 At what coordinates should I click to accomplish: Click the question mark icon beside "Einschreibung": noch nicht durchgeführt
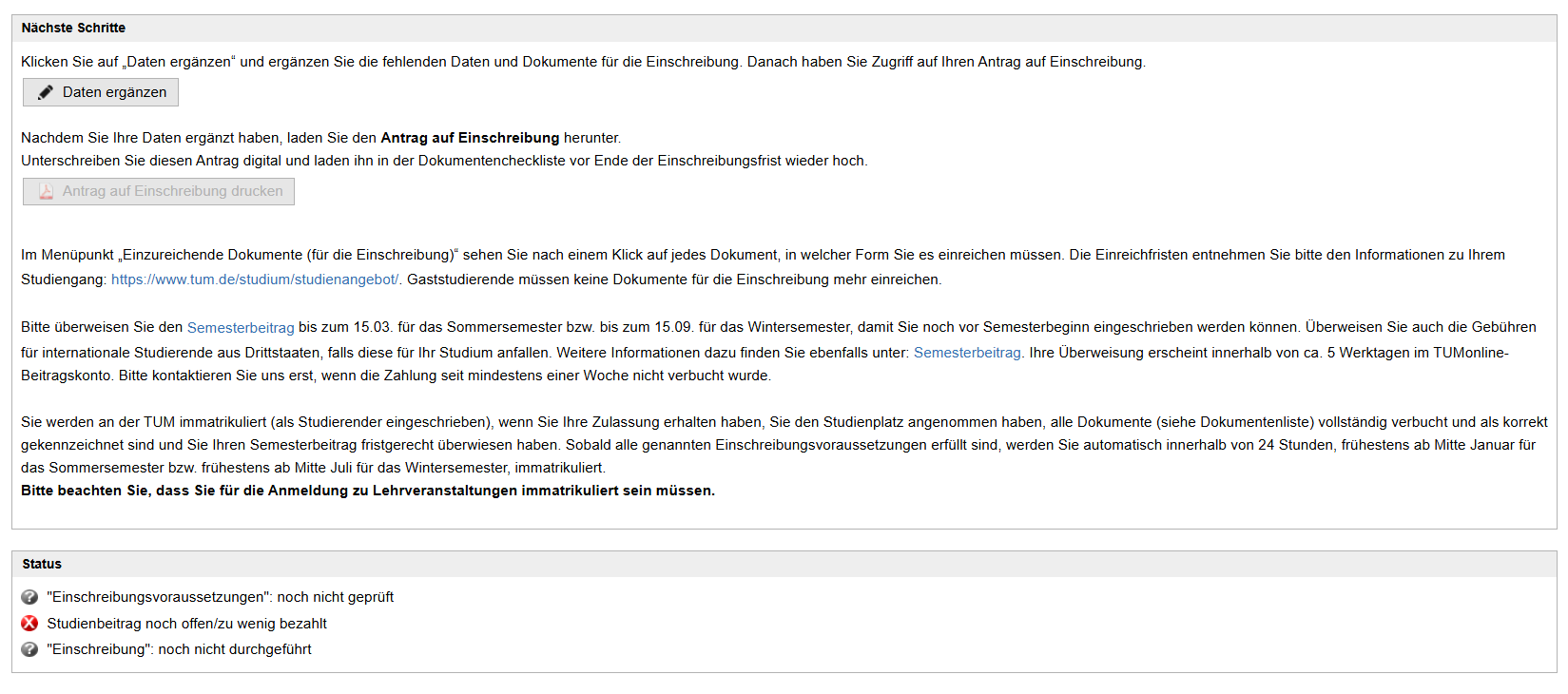[29, 649]
